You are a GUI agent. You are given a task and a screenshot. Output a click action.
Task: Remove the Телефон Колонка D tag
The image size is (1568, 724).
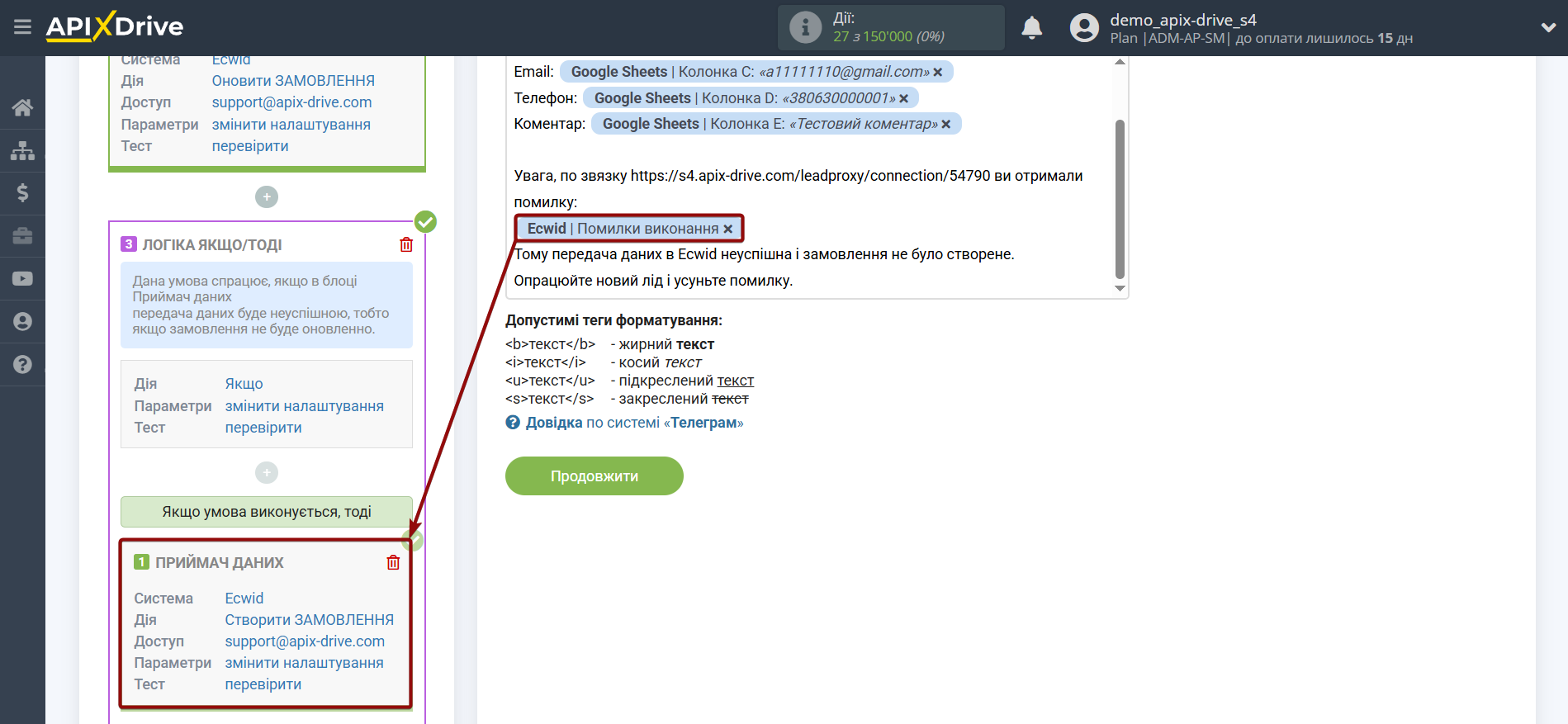(x=904, y=99)
